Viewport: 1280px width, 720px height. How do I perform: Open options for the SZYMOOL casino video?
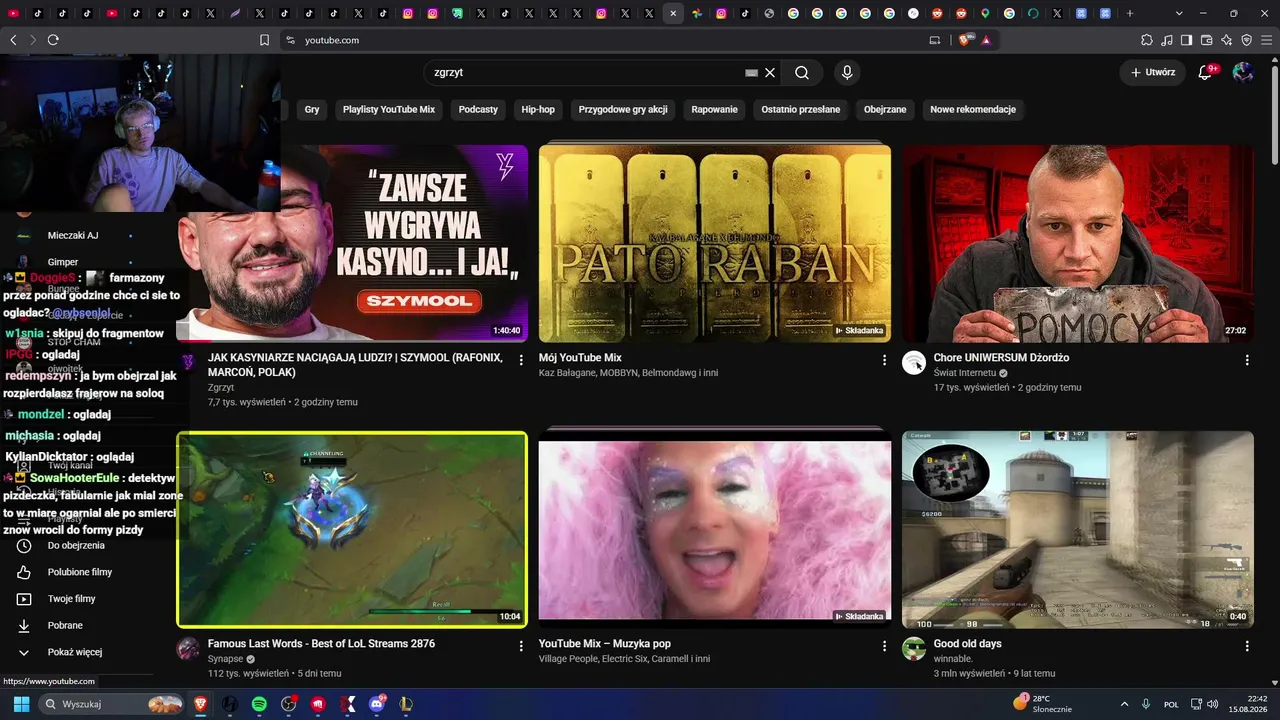[521, 360]
